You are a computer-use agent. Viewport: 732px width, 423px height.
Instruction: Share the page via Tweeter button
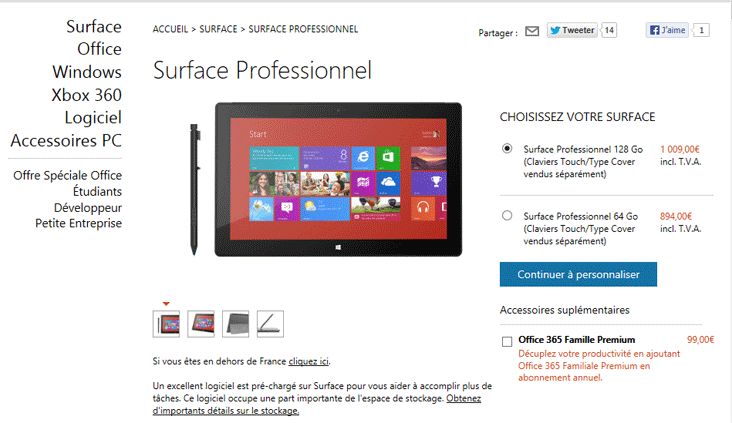click(572, 30)
